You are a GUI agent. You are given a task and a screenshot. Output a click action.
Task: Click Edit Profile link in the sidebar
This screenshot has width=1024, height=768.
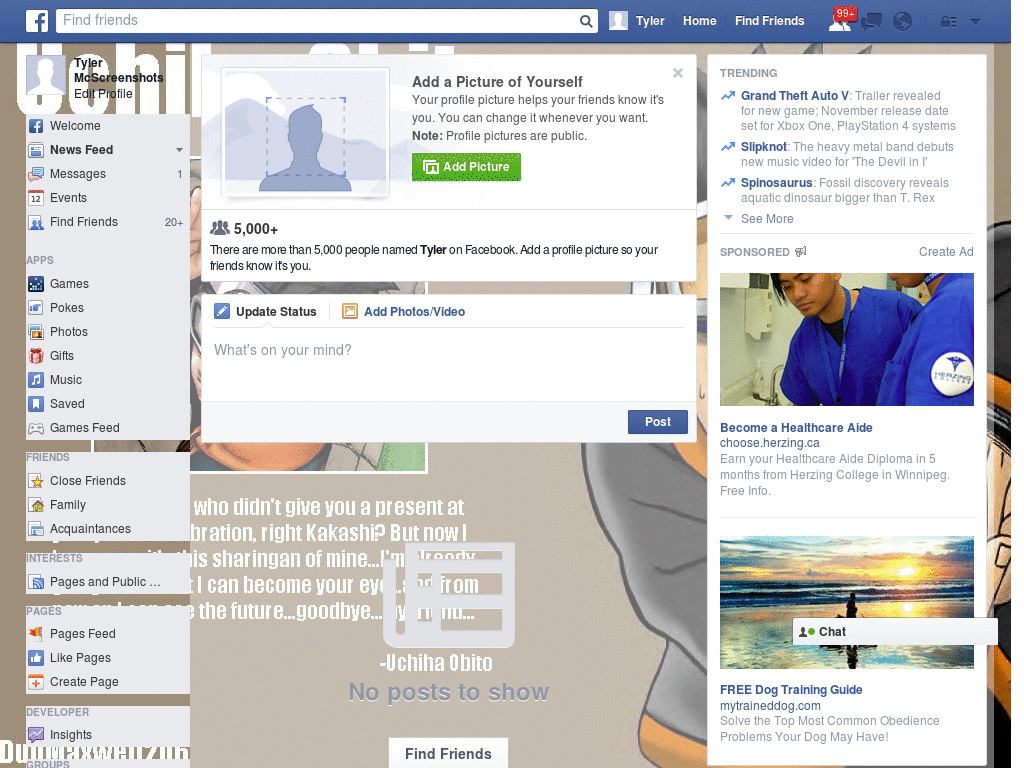click(x=103, y=93)
